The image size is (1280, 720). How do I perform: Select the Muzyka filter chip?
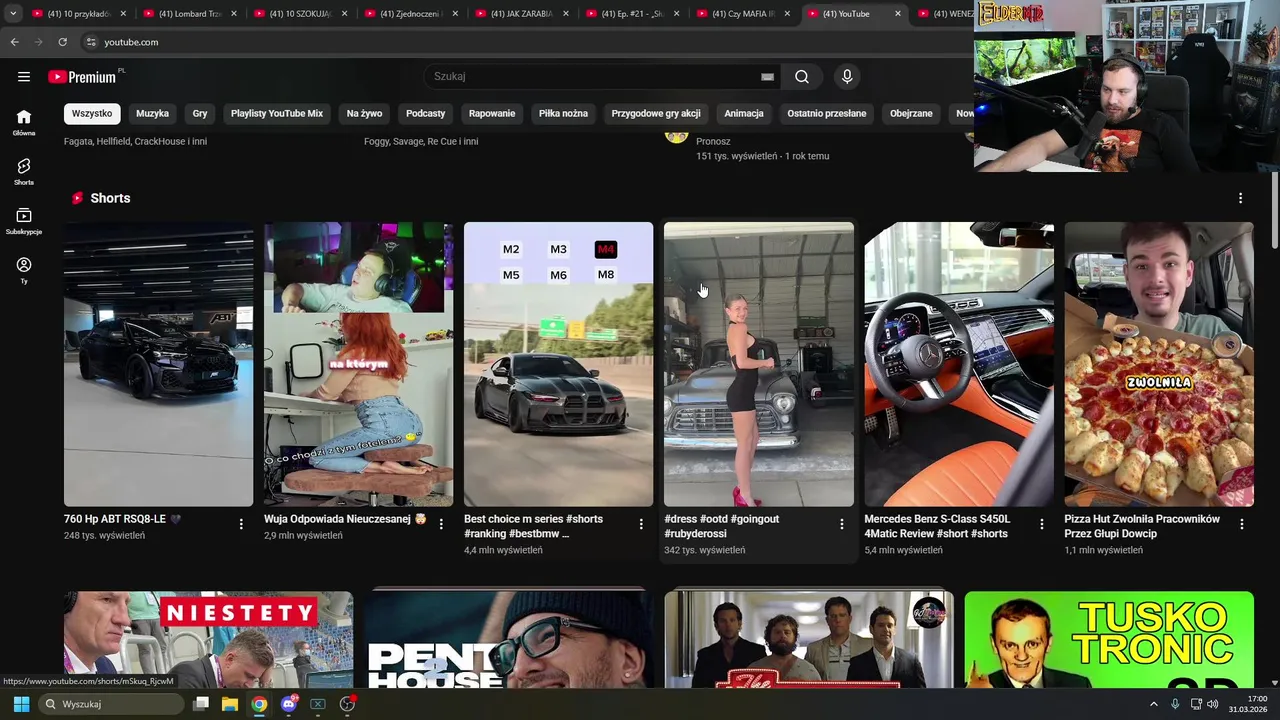coord(152,114)
